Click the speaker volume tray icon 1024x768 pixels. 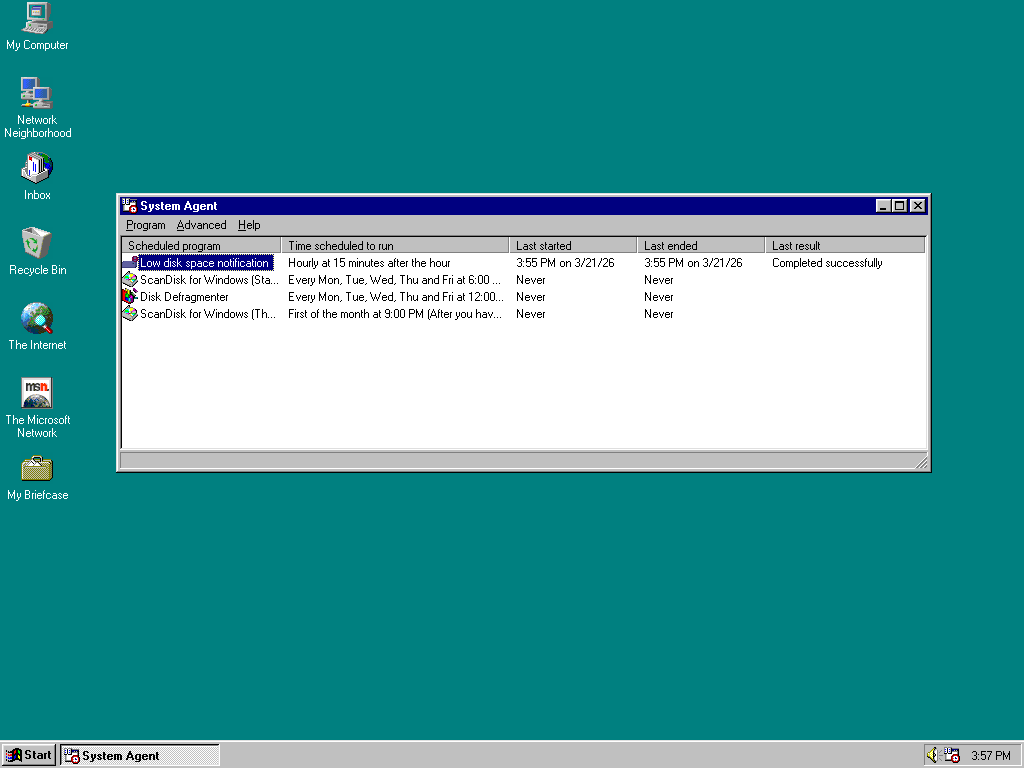tap(932, 755)
